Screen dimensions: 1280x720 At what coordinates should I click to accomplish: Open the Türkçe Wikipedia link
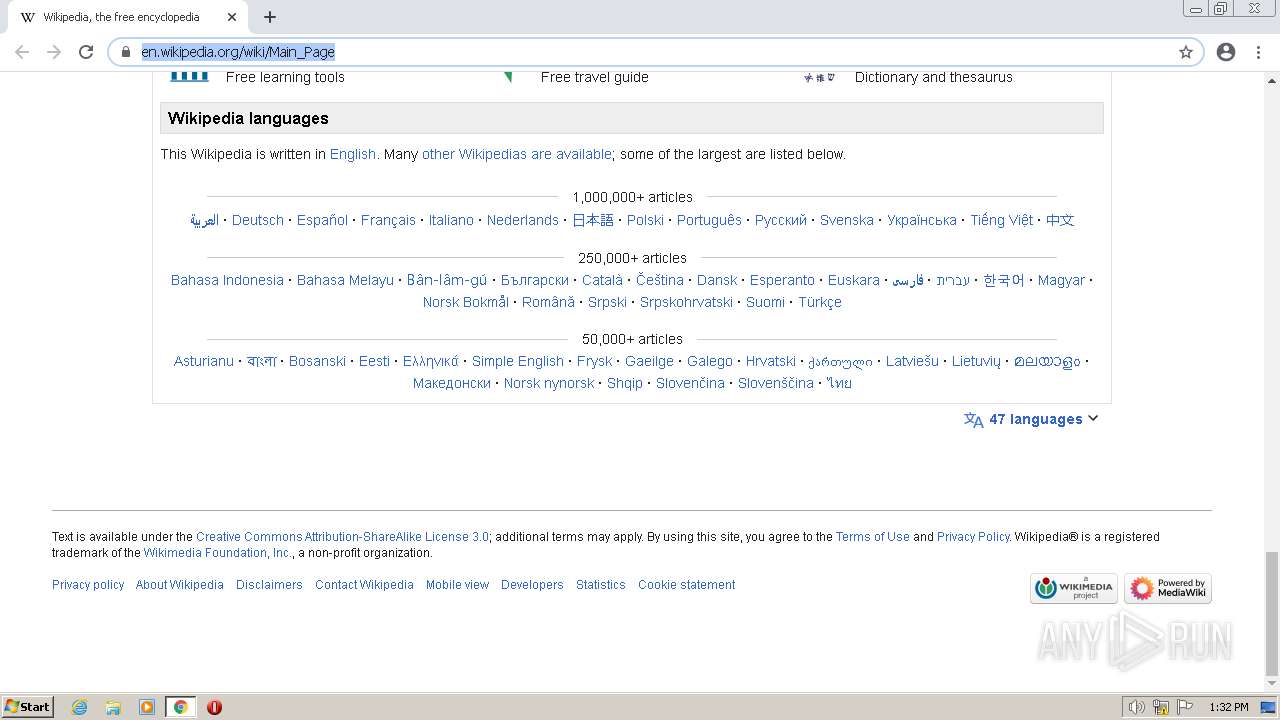pyautogui.click(x=820, y=302)
